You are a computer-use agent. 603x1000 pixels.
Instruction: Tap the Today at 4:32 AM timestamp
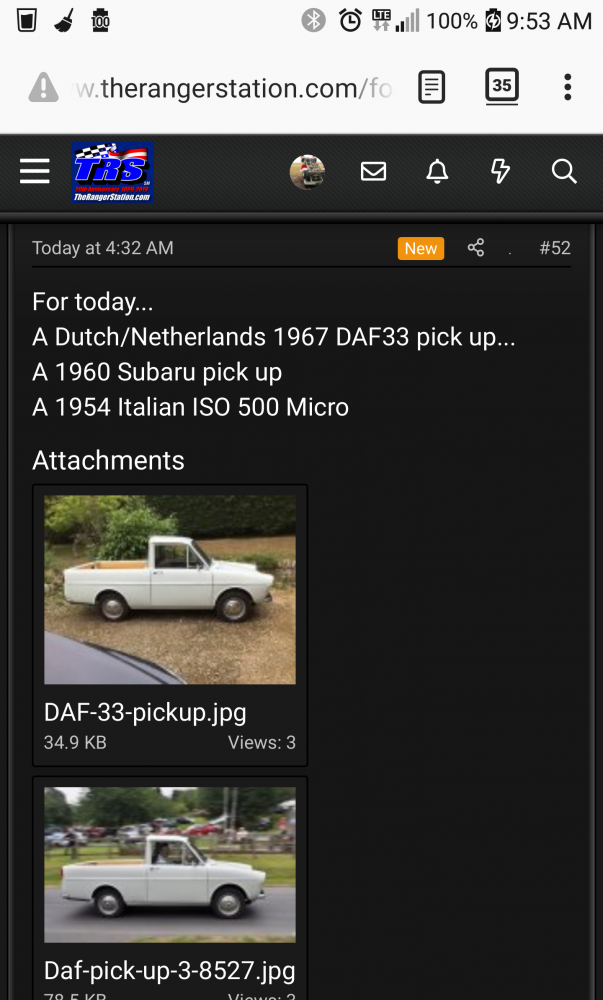[102, 248]
